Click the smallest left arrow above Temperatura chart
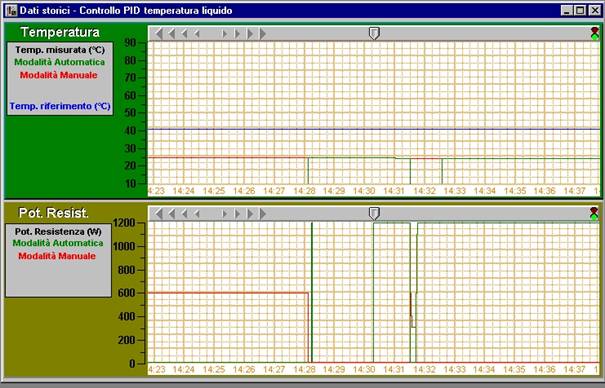605x388 pixels. click(197, 34)
